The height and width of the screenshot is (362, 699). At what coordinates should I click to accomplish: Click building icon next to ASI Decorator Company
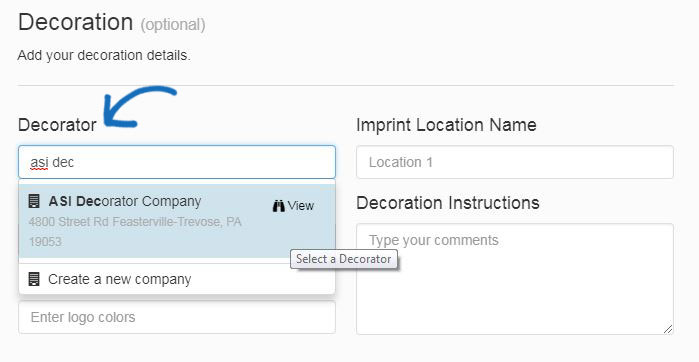click(x=34, y=201)
